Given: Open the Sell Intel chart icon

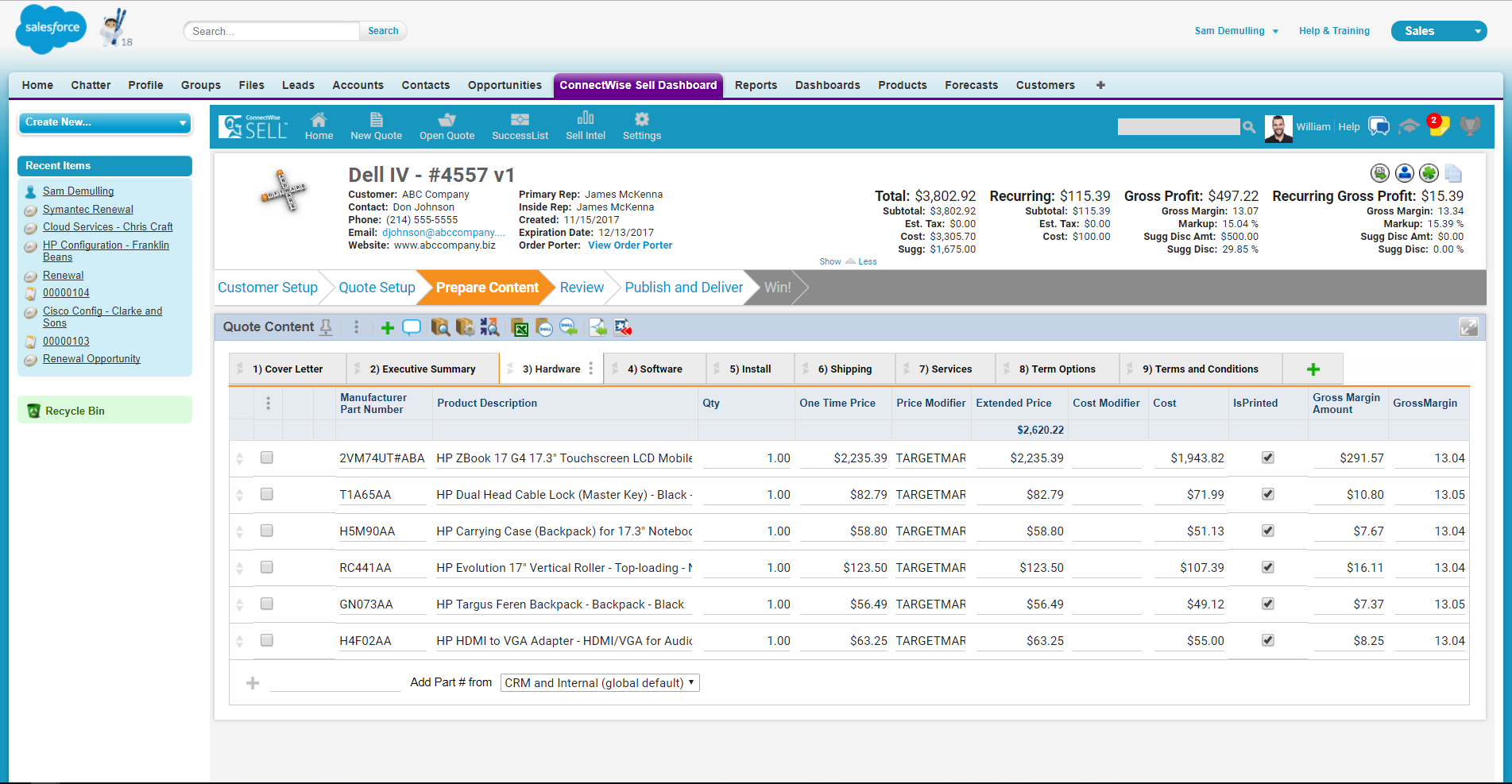Looking at the screenshot, I should coord(585,126).
